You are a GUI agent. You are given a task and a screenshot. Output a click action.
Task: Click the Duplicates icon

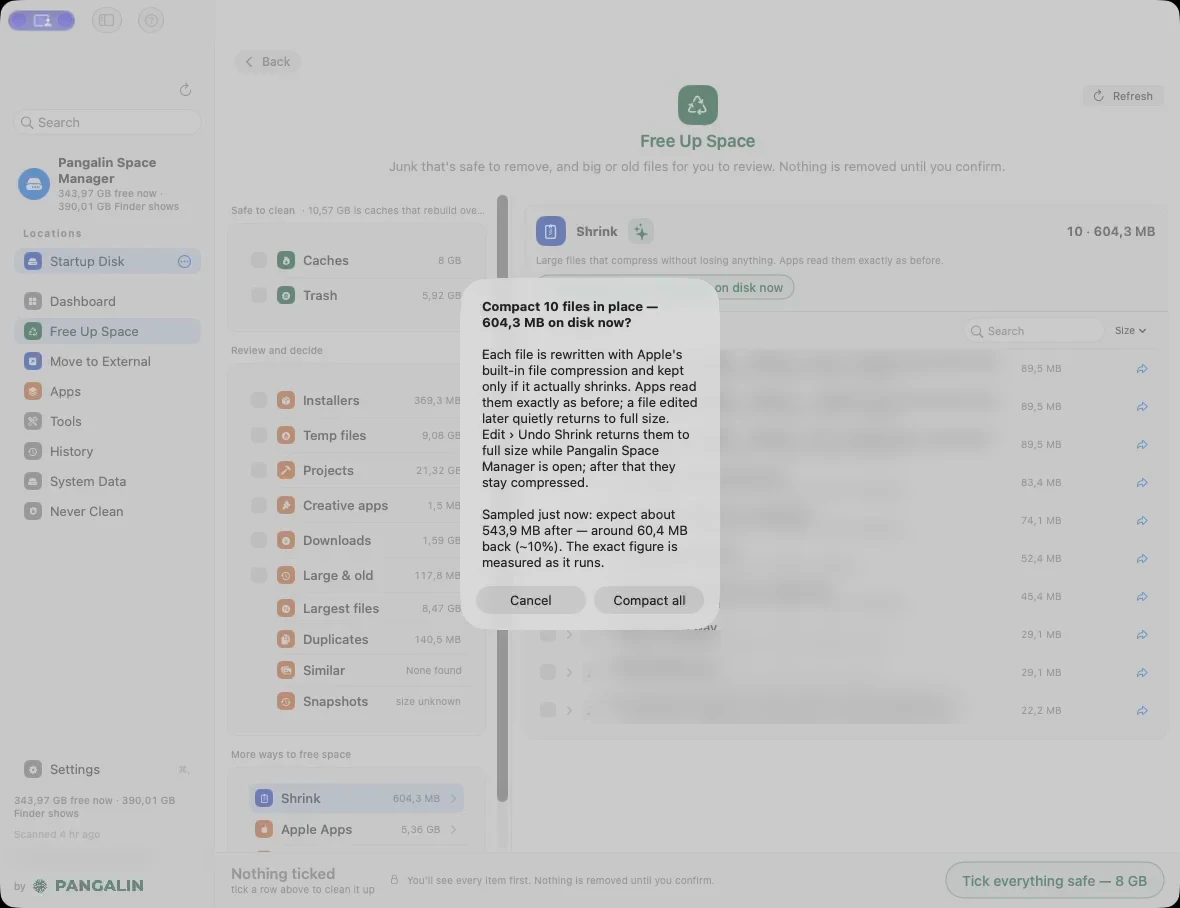point(286,639)
